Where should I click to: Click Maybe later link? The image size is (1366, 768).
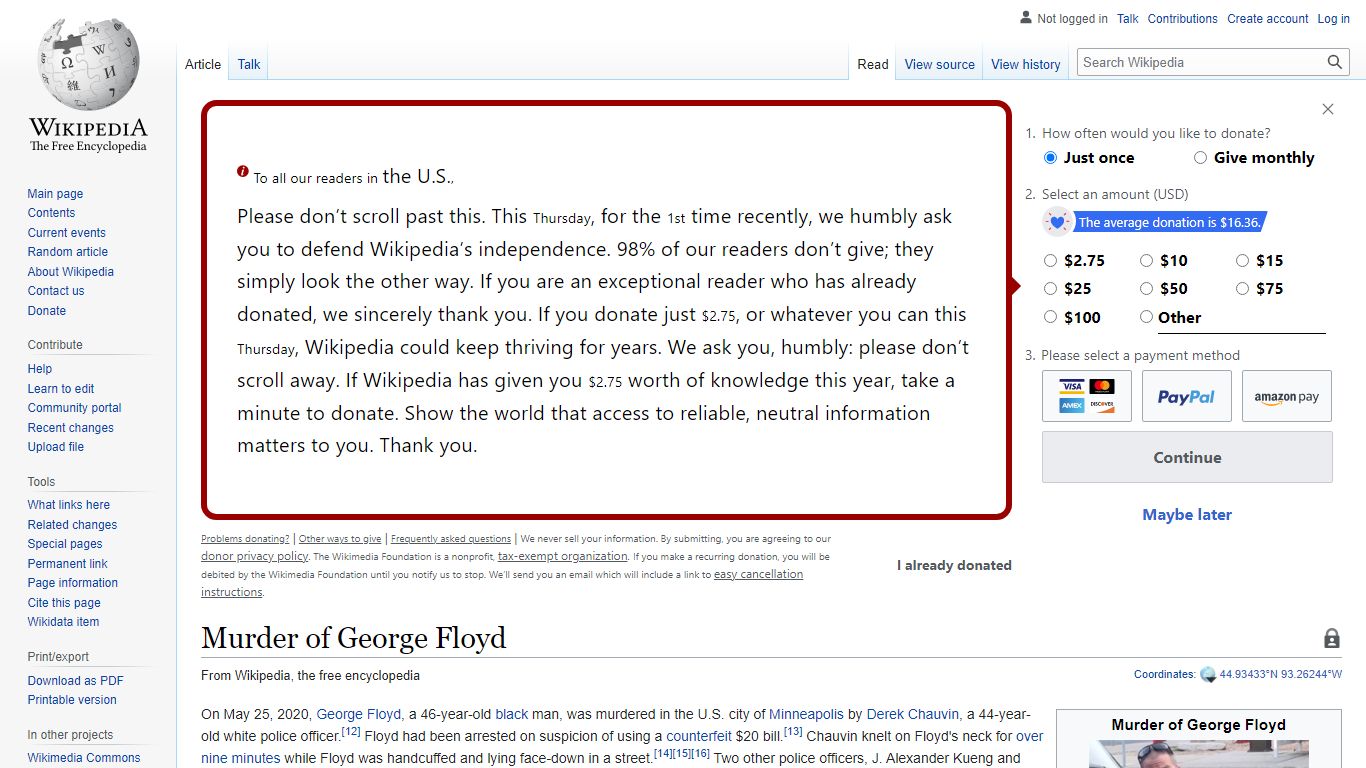click(x=1187, y=514)
